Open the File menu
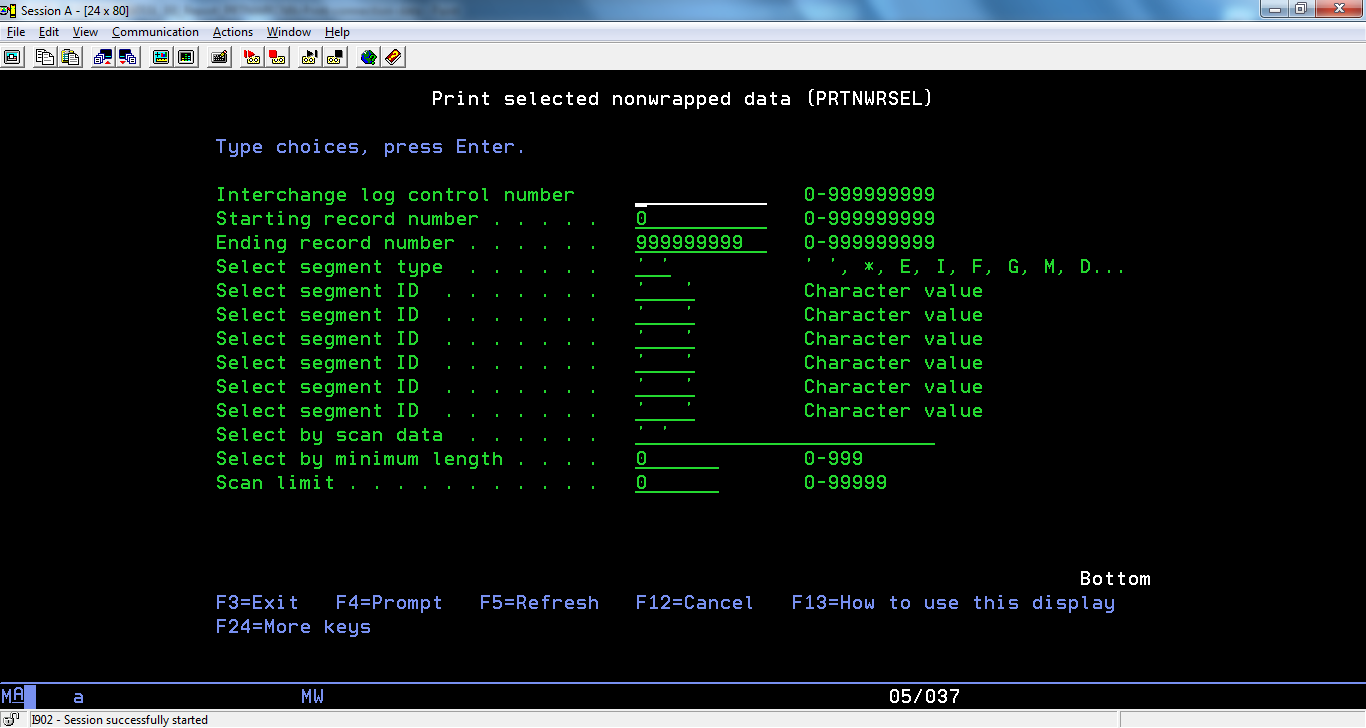This screenshot has height=728, width=1366. (x=15, y=32)
